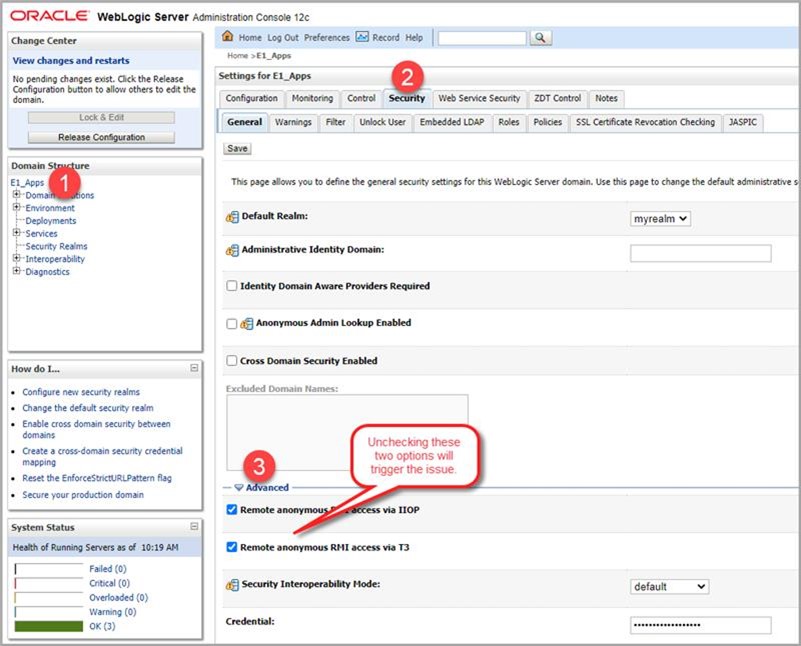Expand the Services tree node
Image resolution: width=801 pixels, height=646 pixels.
coord(16,233)
